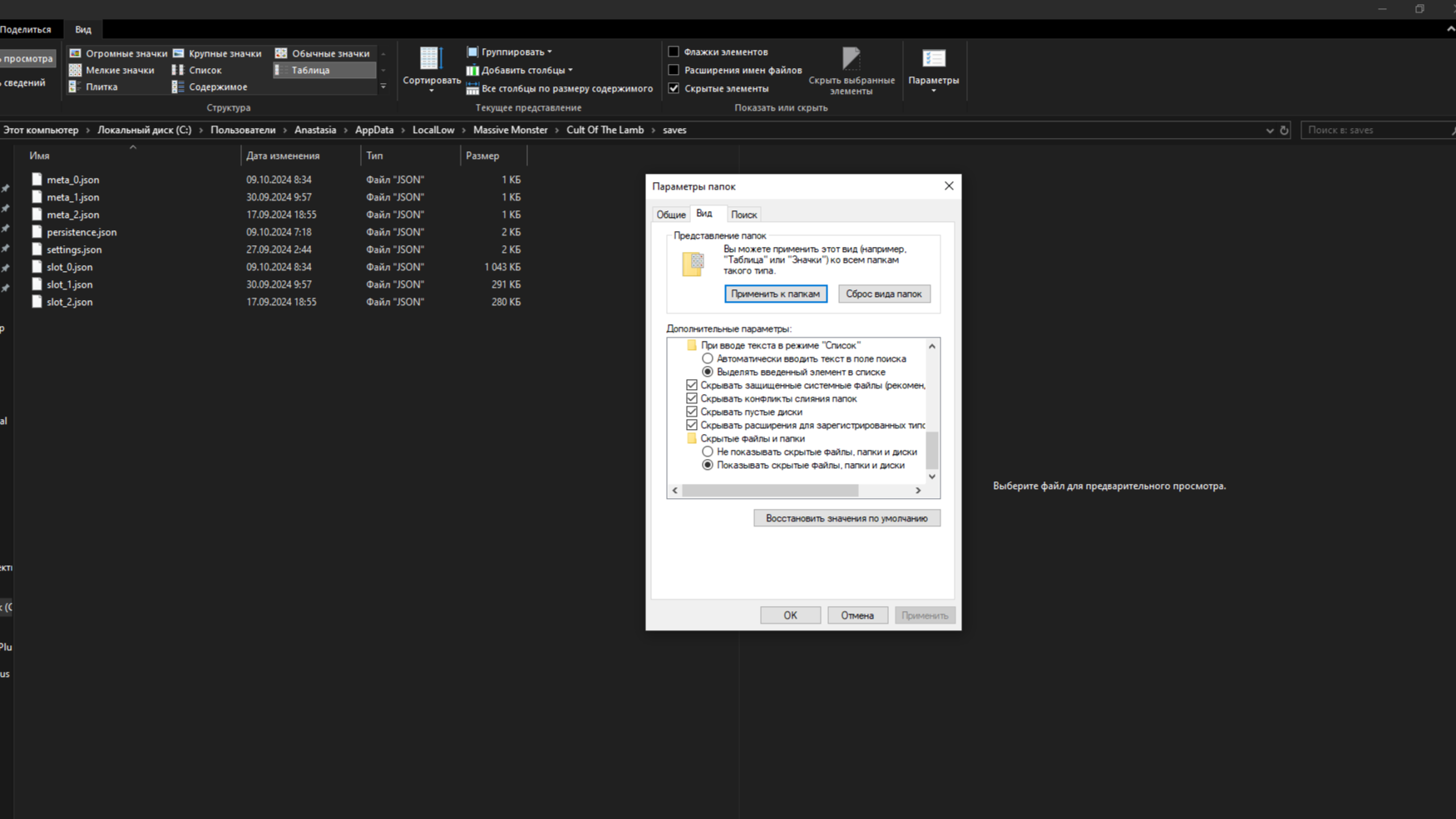This screenshot has height=819, width=1456.
Task: Uncheck Скрывать защищенные системные файлы
Action: point(692,385)
